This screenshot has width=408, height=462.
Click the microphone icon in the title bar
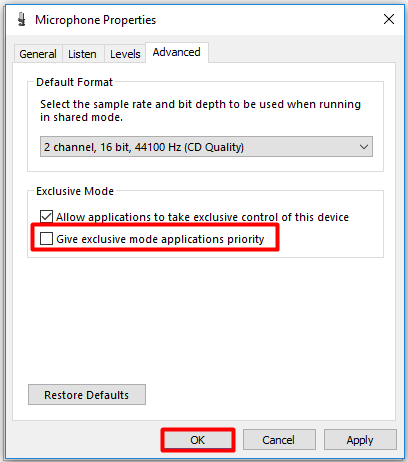22,19
